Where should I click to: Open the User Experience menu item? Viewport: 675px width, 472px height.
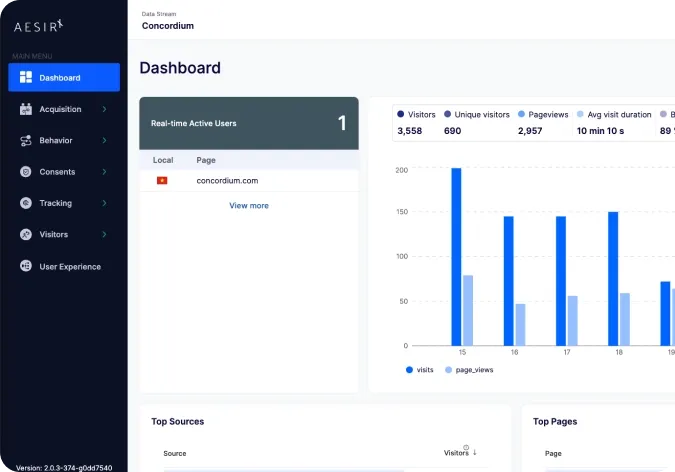tap(64, 266)
